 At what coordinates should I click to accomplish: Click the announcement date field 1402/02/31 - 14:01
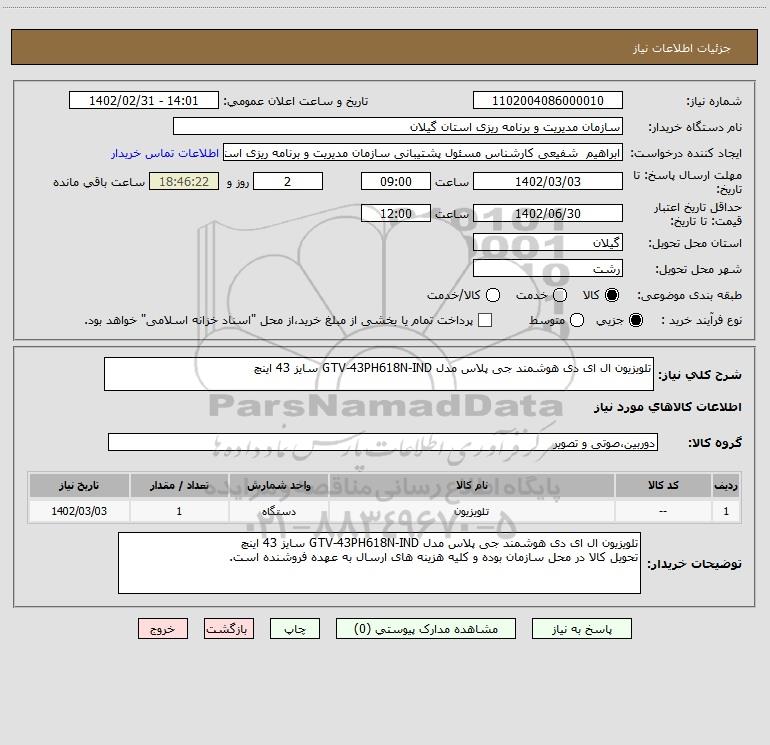point(143,101)
